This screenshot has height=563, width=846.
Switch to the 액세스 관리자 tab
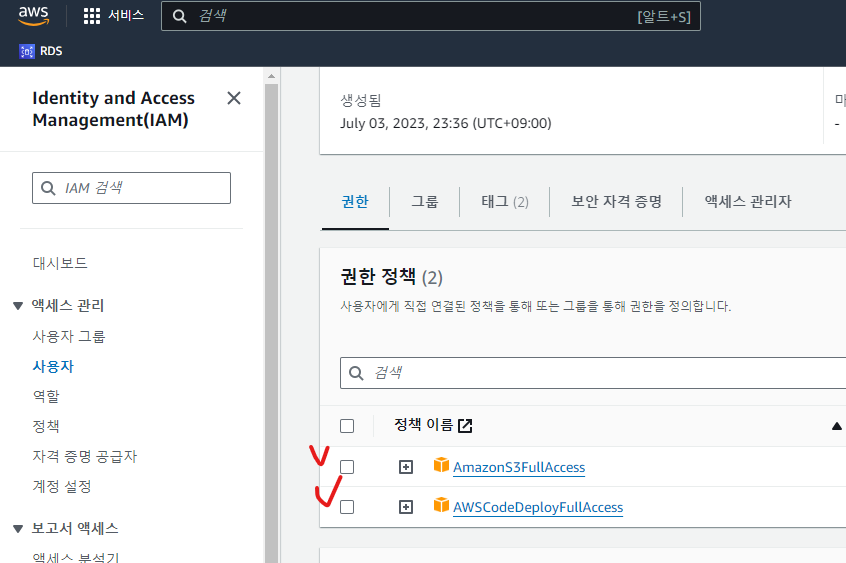click(x=748, y=202)
